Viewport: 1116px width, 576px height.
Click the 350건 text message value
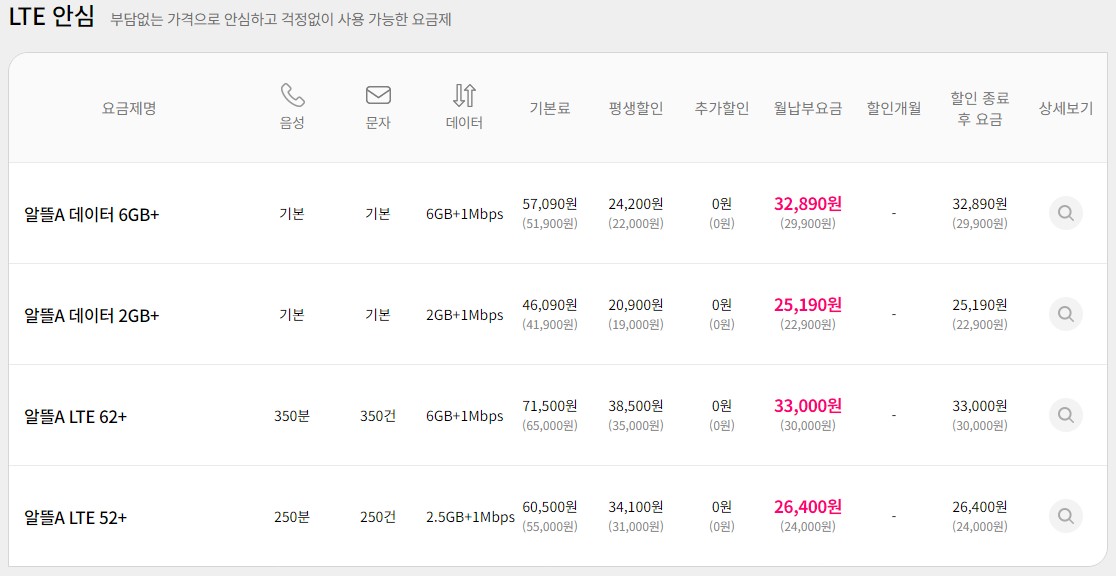click(x=378, y=416)
